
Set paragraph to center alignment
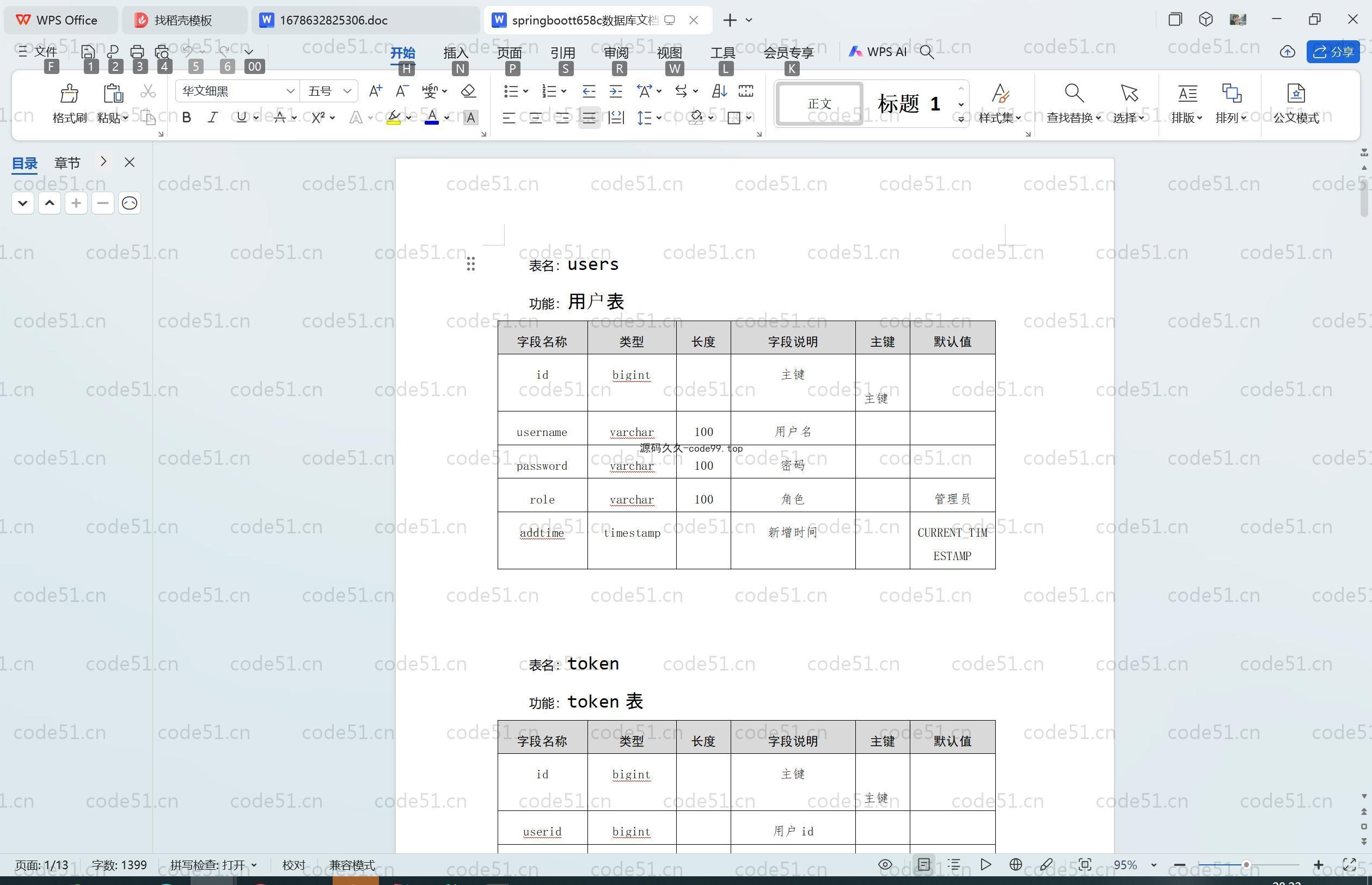tap(536, 118)
